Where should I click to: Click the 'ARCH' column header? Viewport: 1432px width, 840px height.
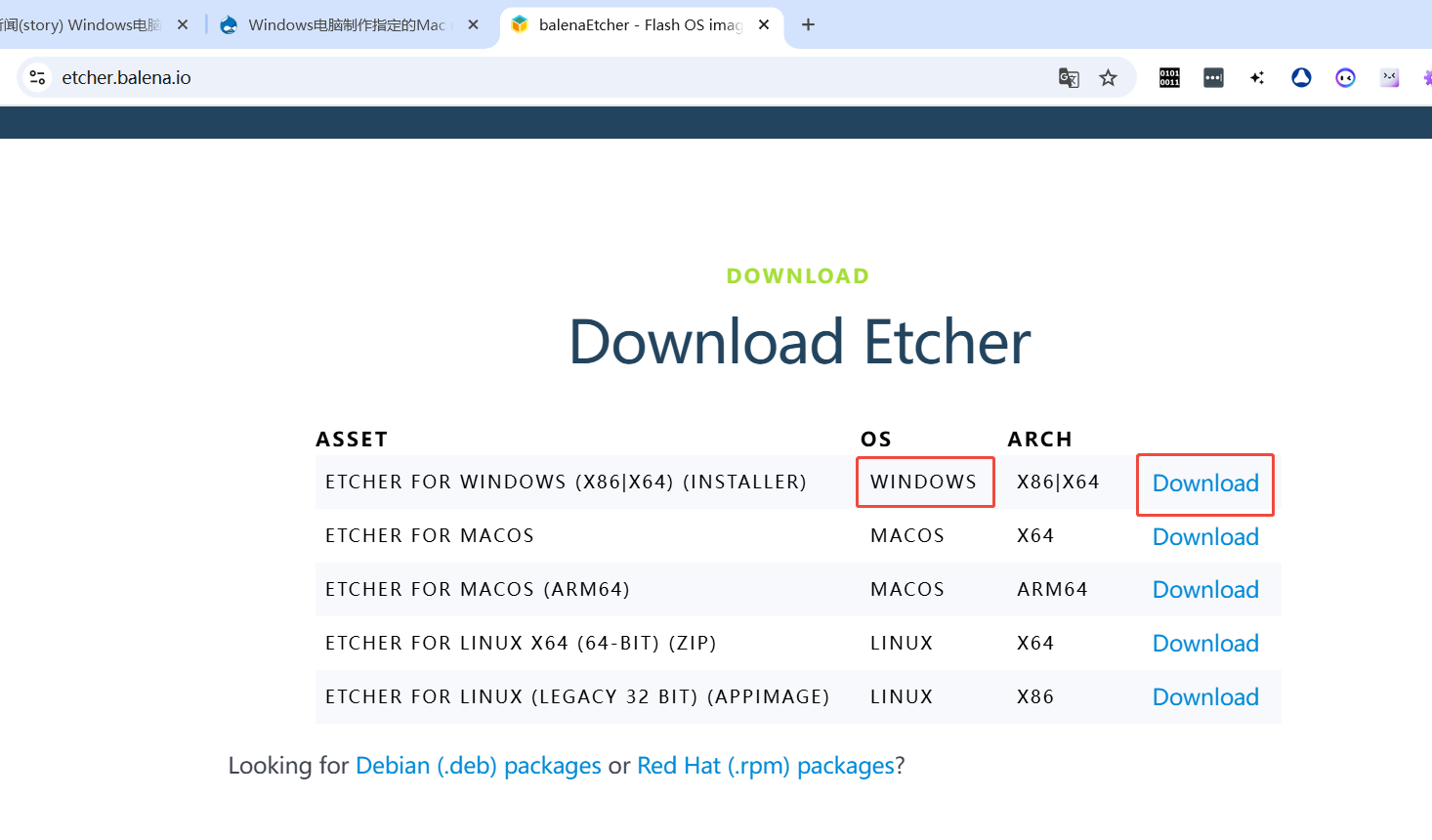pyautogui.click(x=1040, y=440)
